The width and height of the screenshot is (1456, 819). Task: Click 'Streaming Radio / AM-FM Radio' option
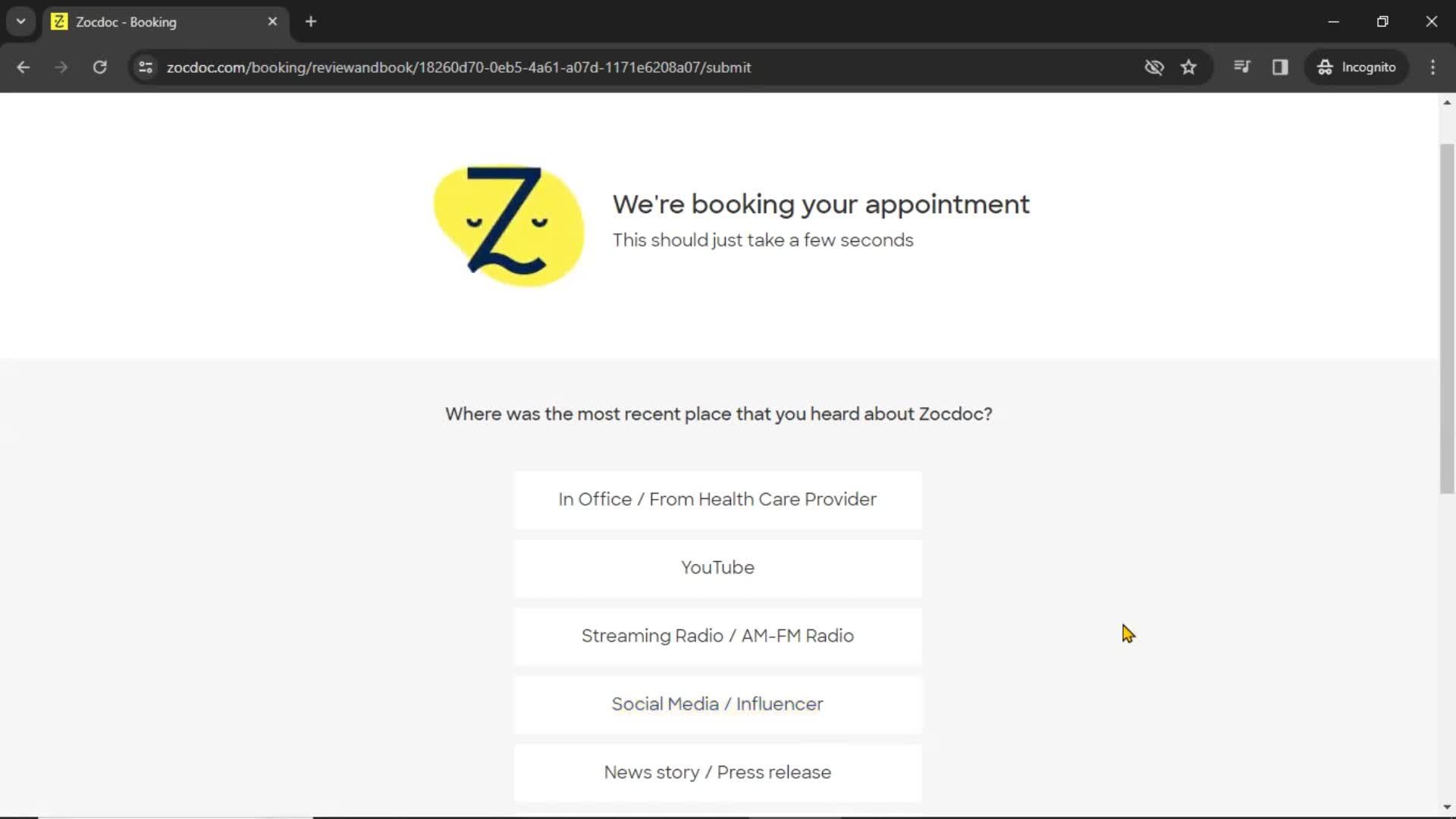click(718, 635)
